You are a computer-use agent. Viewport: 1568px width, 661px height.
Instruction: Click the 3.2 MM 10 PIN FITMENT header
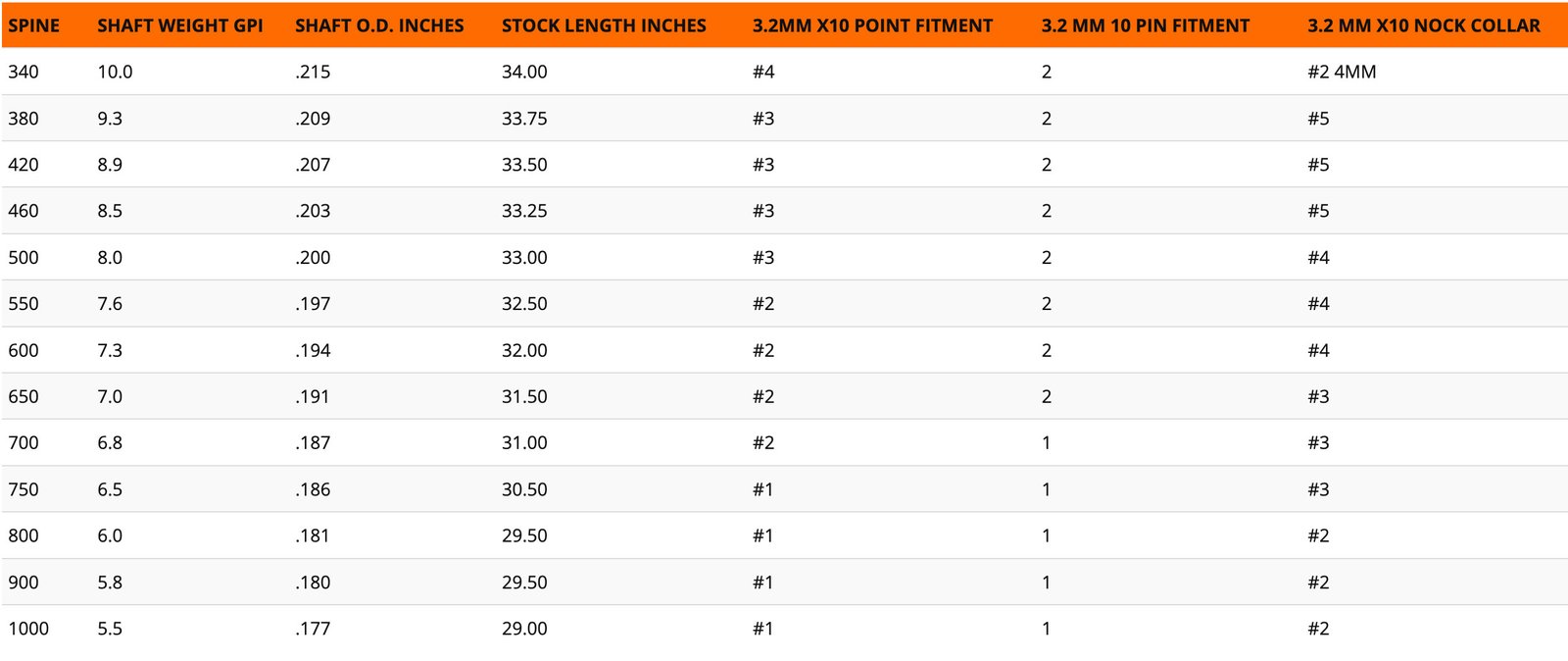(1145, 26)
